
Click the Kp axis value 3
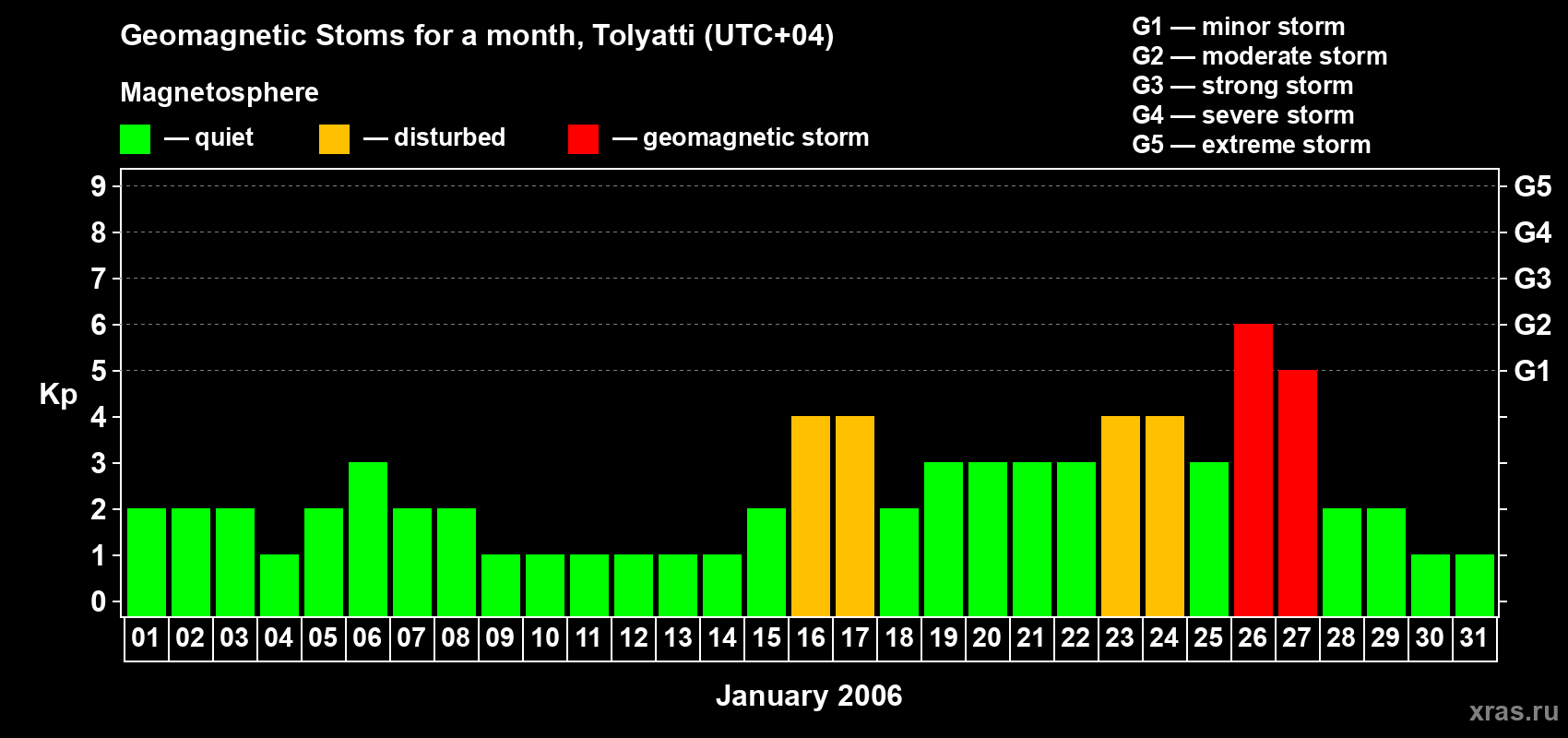(x=99, y=463)
